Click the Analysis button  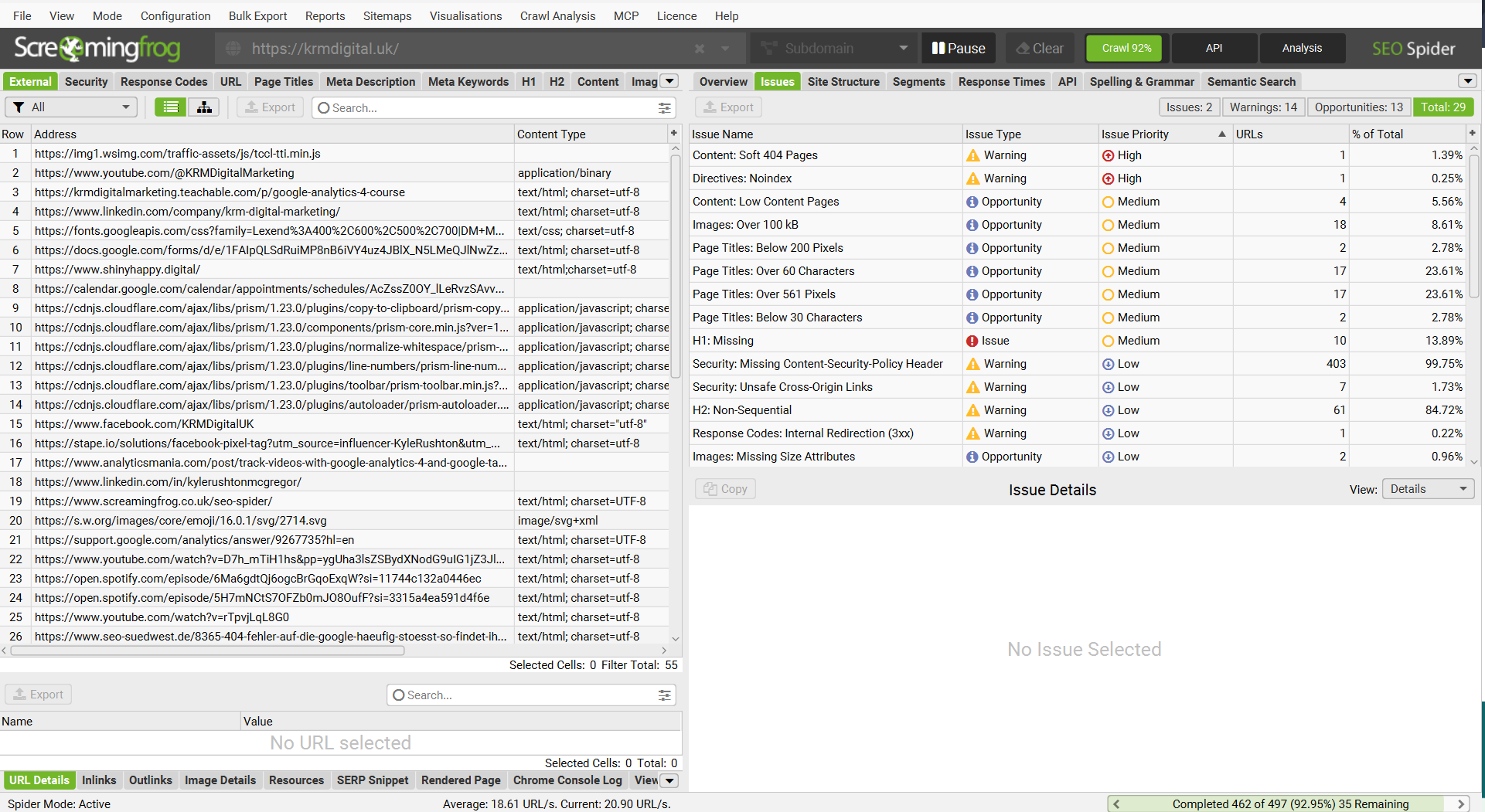(1302, 49)
